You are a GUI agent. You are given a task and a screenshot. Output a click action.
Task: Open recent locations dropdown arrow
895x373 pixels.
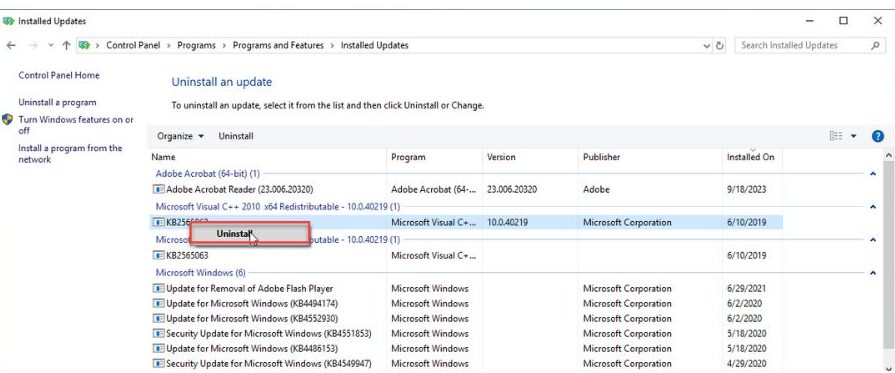click(51, 46)
